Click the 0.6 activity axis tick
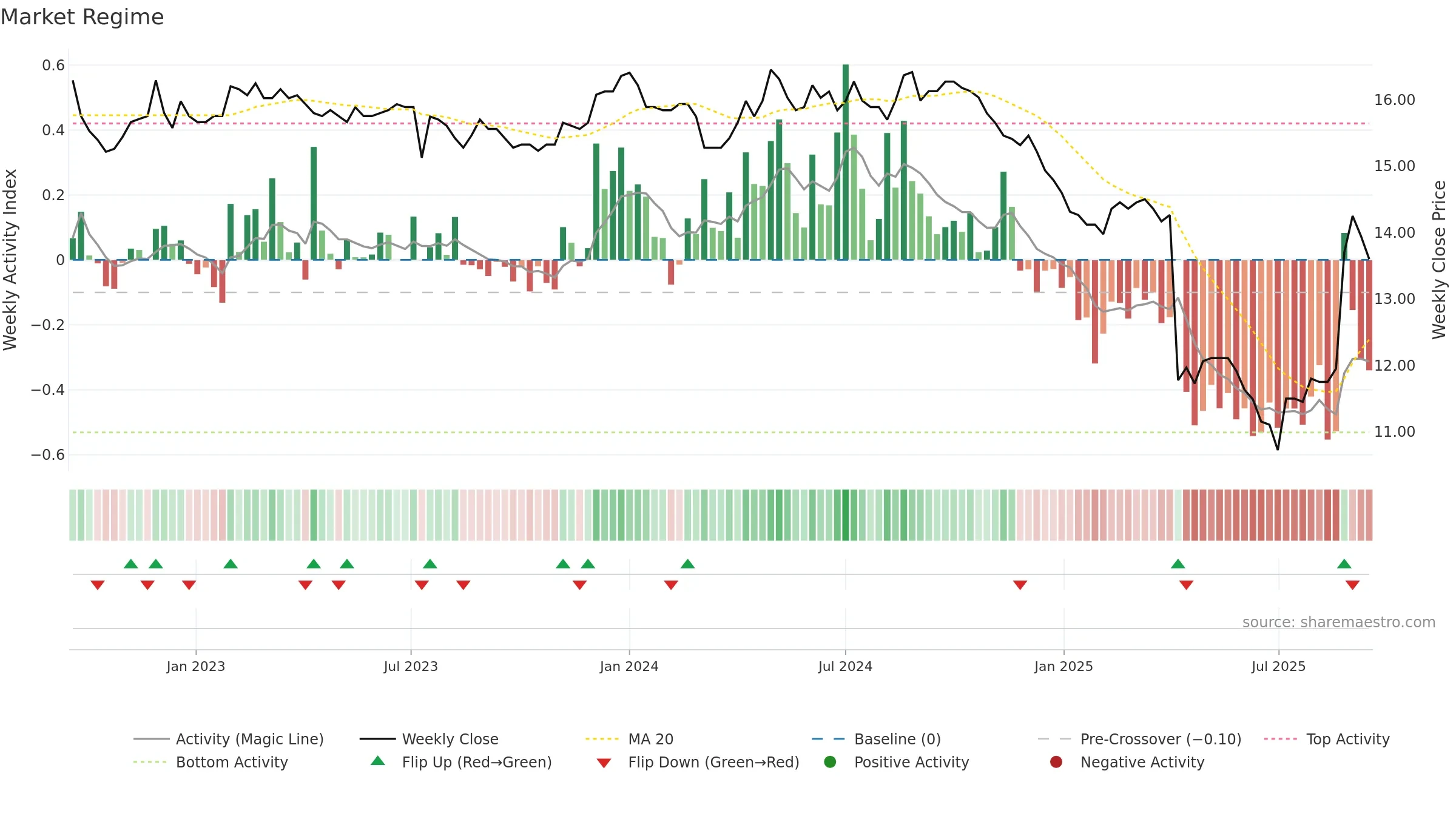The image size is (1456, 819). coord(53,66)
